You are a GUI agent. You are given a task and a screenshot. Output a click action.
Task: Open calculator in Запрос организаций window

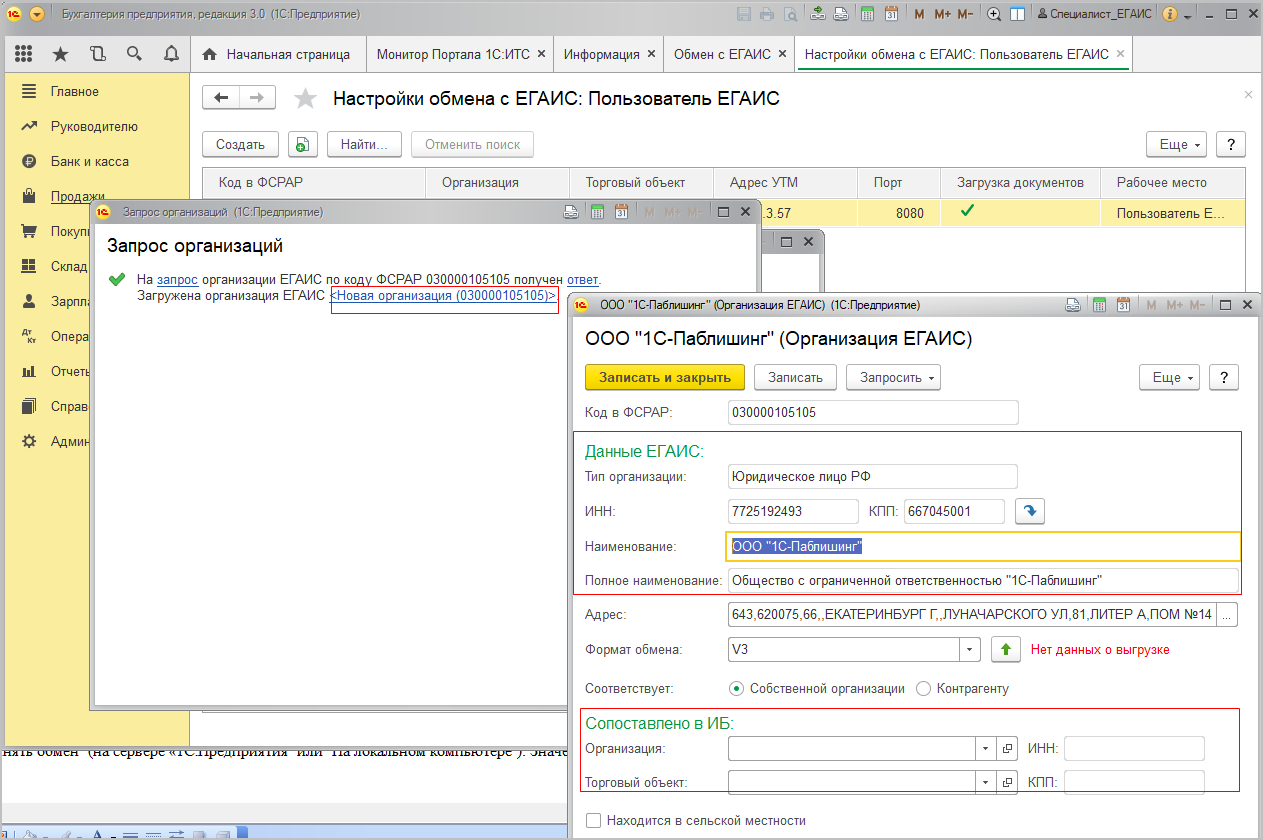598,212
